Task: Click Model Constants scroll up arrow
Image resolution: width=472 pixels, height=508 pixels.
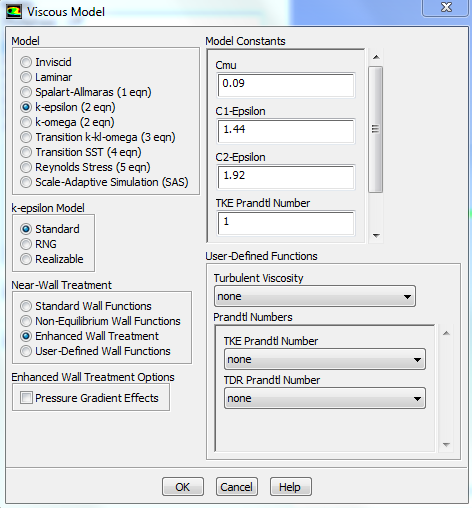Action: point(376,57)
